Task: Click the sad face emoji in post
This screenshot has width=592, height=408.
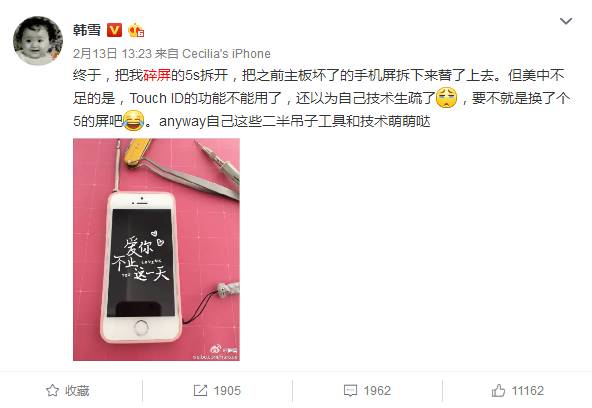Action: pos(446,98)
